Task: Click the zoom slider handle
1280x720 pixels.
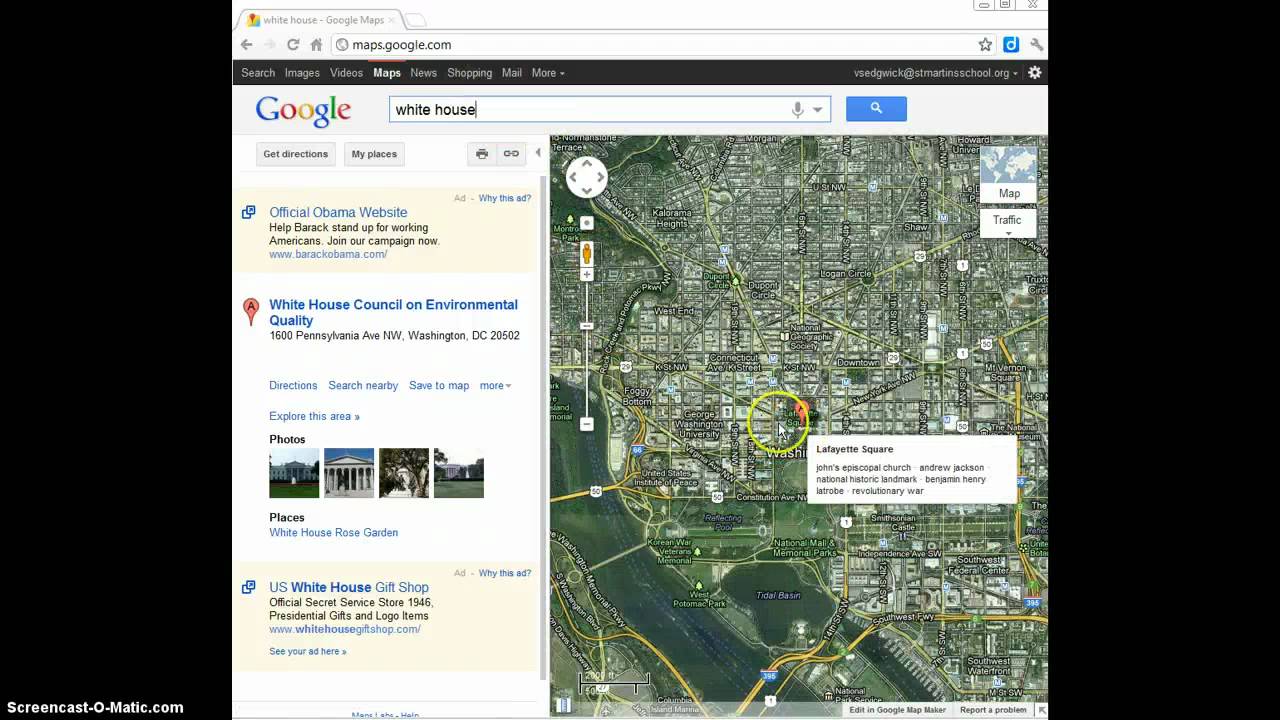Action: click(x=587, y=326)
